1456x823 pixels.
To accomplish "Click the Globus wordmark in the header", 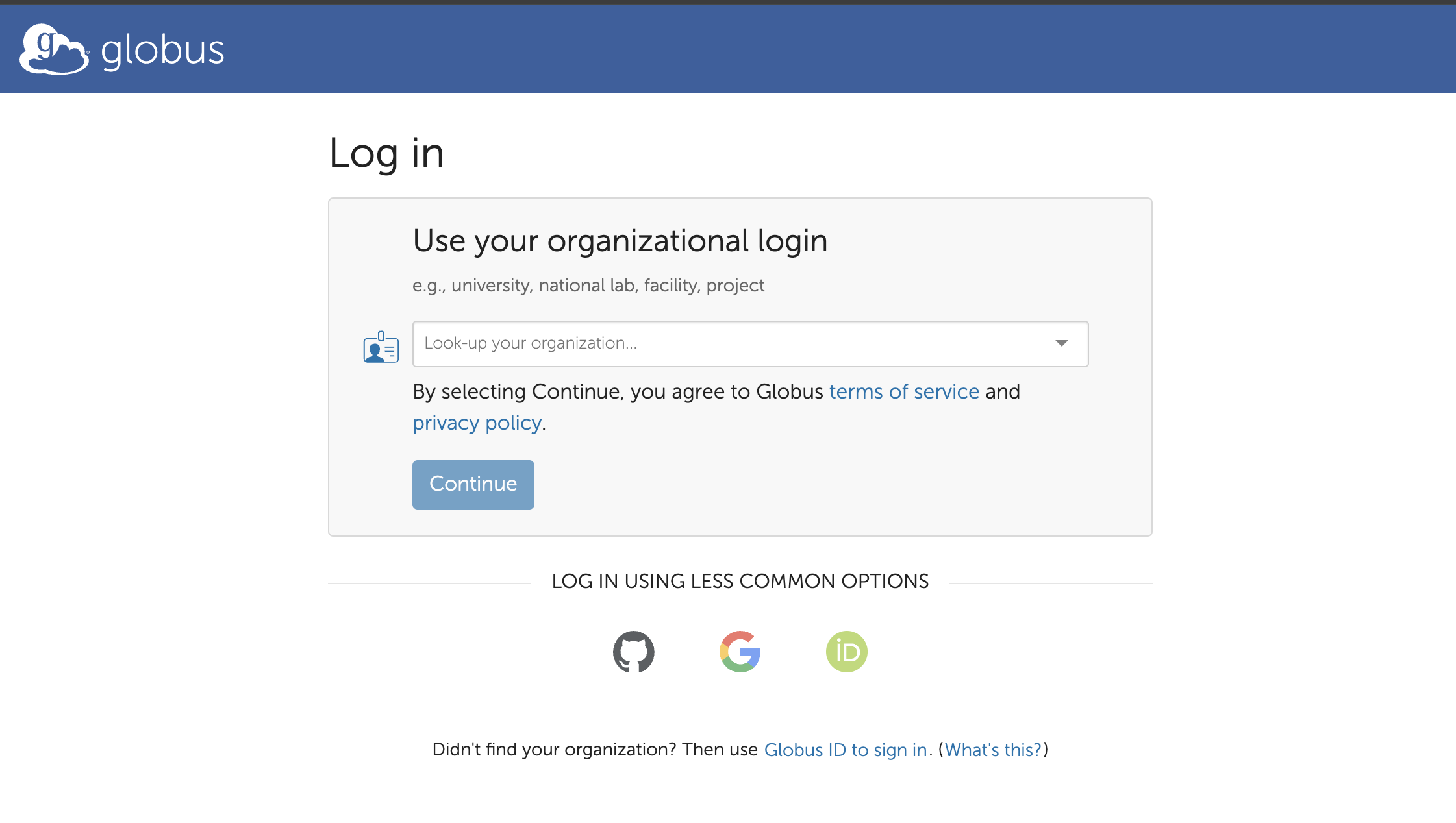I will [162, 51].
